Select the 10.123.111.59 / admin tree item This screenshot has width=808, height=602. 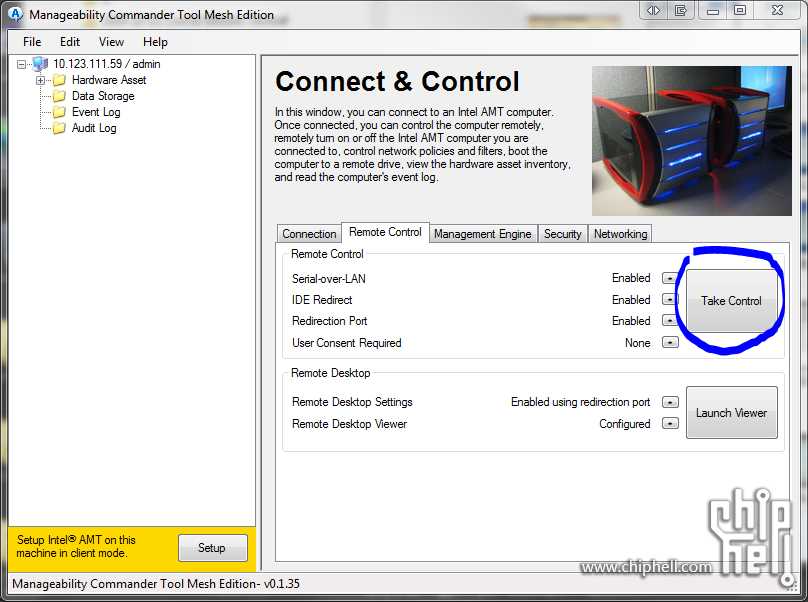107,64
